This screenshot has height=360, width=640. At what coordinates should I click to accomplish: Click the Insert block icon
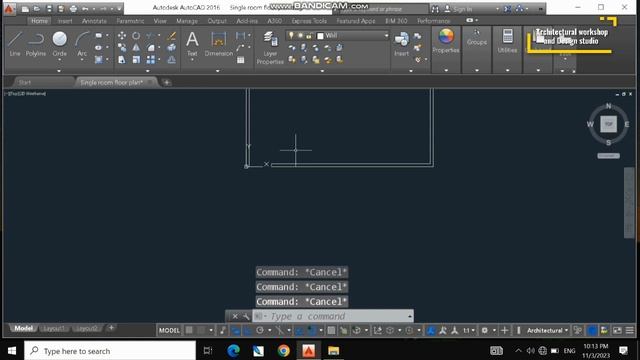[x=401, y=44]
